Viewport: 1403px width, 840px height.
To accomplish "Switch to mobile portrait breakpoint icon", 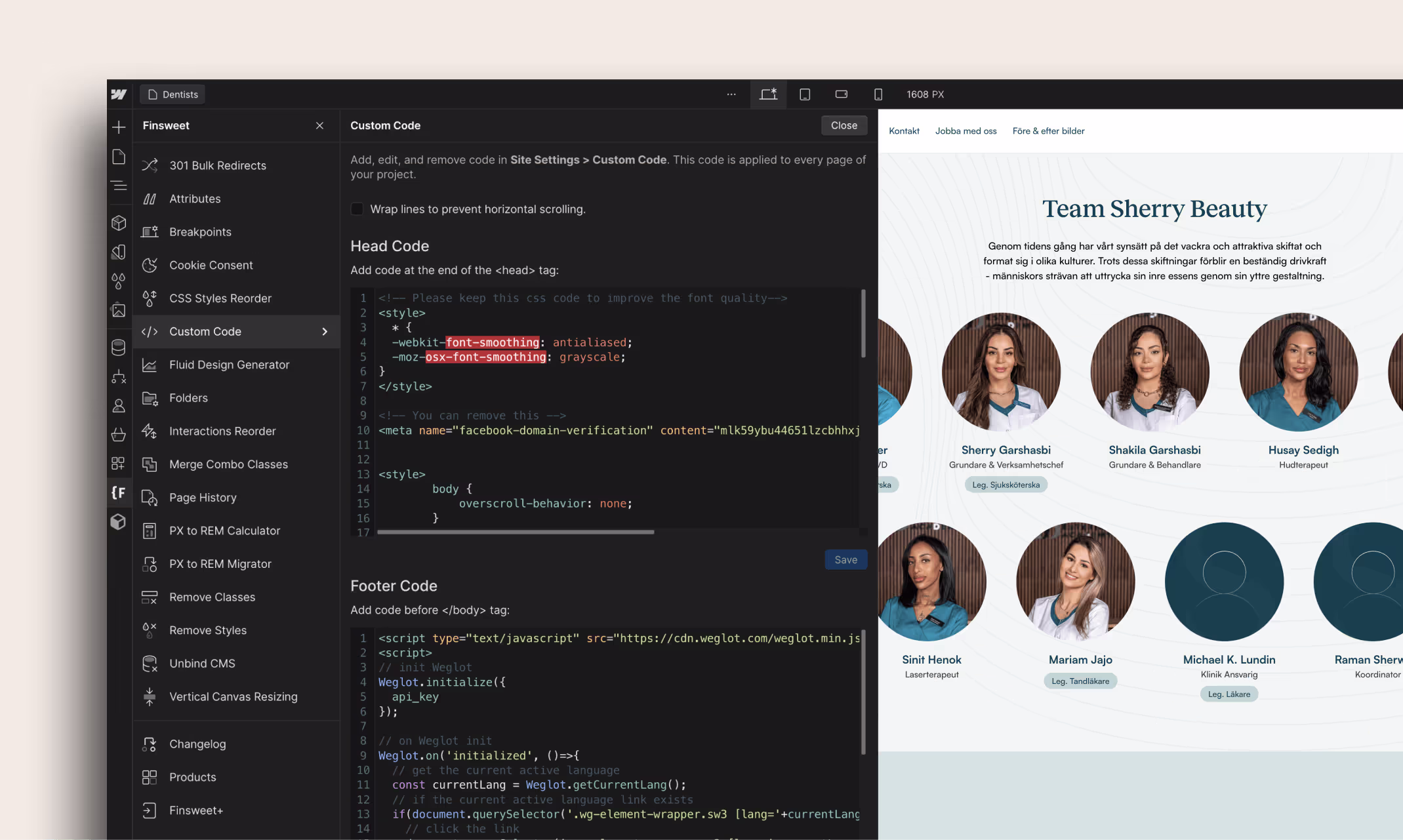I will point(878,94).
